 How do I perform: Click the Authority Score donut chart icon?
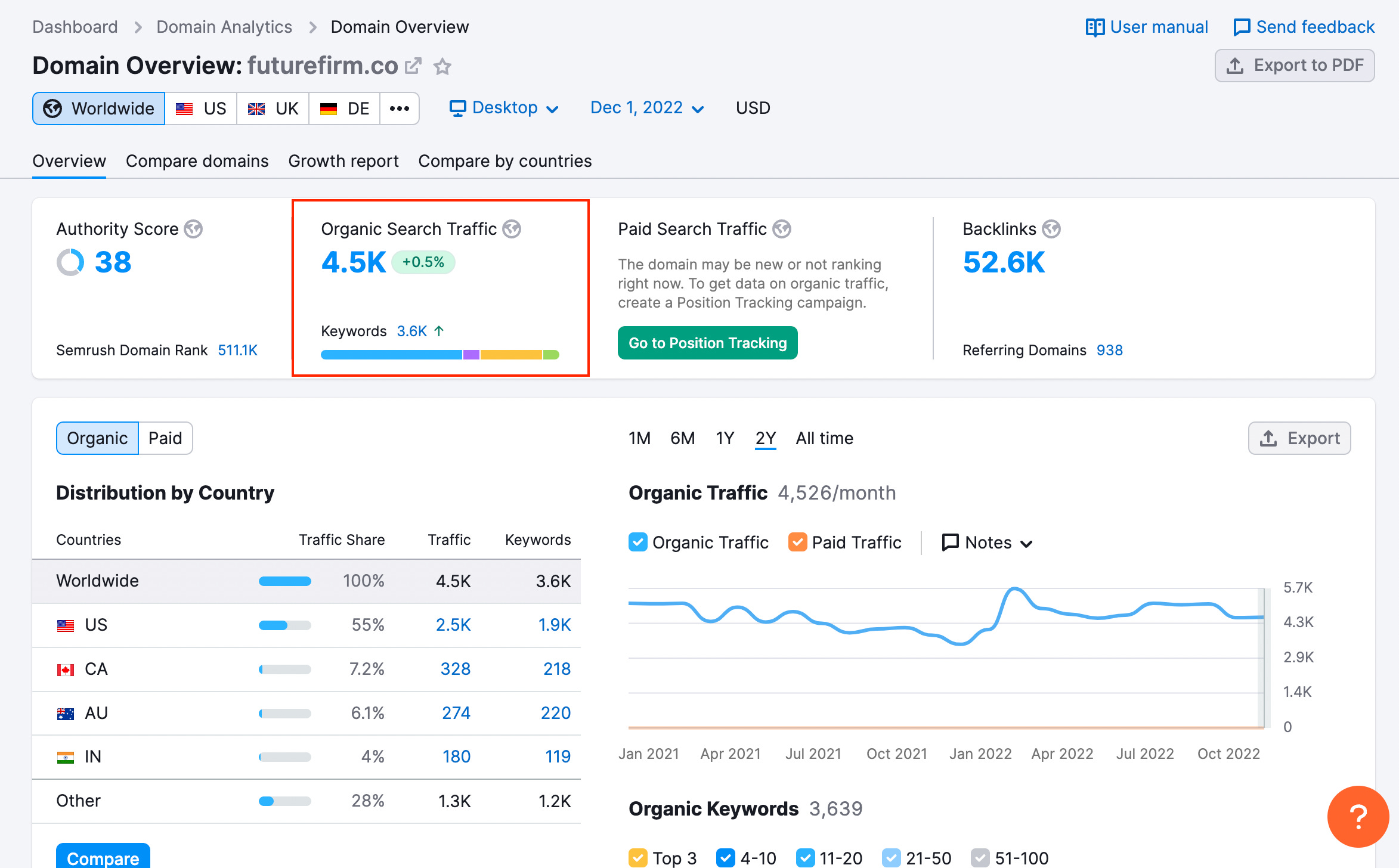tap(70, 262)
